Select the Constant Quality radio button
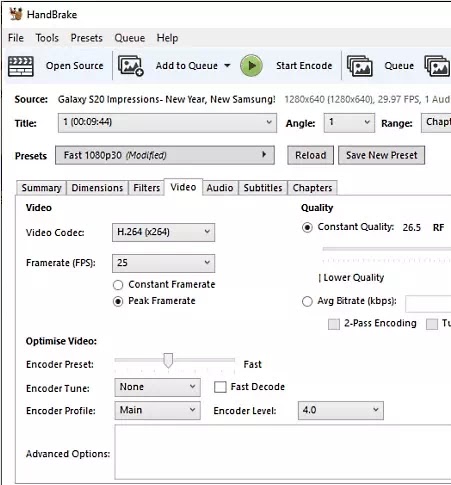The width and height of the screenshot is (451, 485). click(x=307, y=227)
